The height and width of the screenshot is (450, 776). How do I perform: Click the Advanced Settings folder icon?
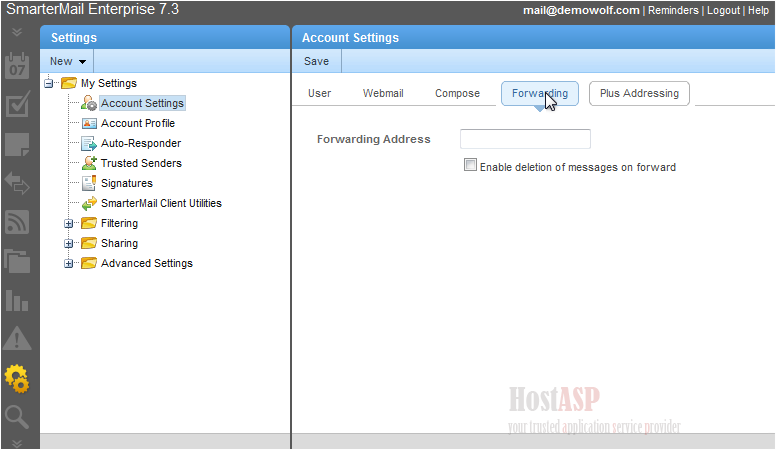[x=89, y=263]
